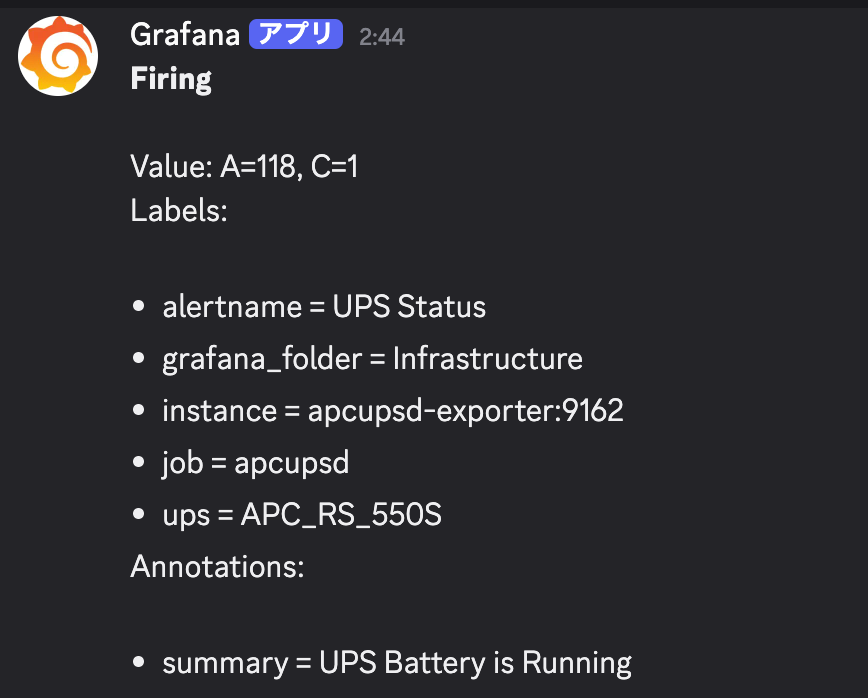Viewport: 868px width, 698px height.
Task: Click the alertname label key
Action: [231, 306]
